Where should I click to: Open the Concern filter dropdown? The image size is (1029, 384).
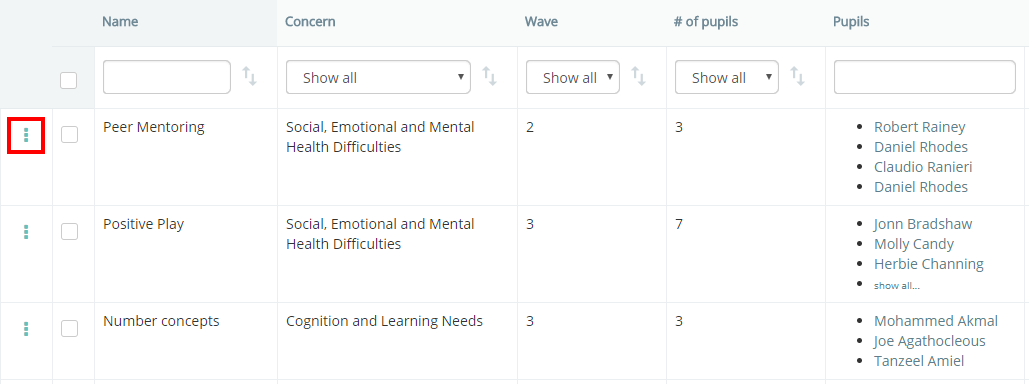[378, 77]
